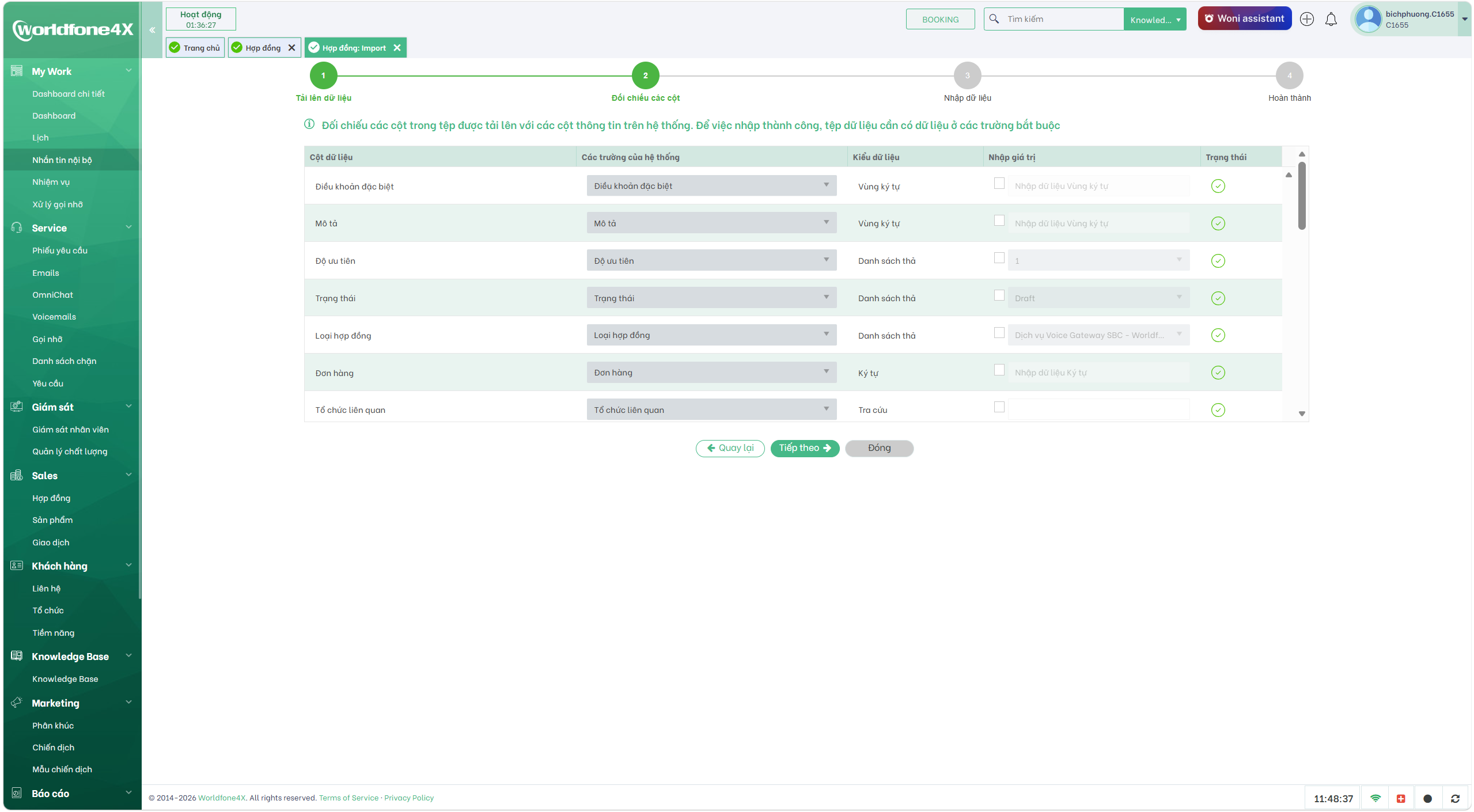Open the Knowled... search scope dropdown
This screenshot has height=812, width=1474.
point(1154,20)
